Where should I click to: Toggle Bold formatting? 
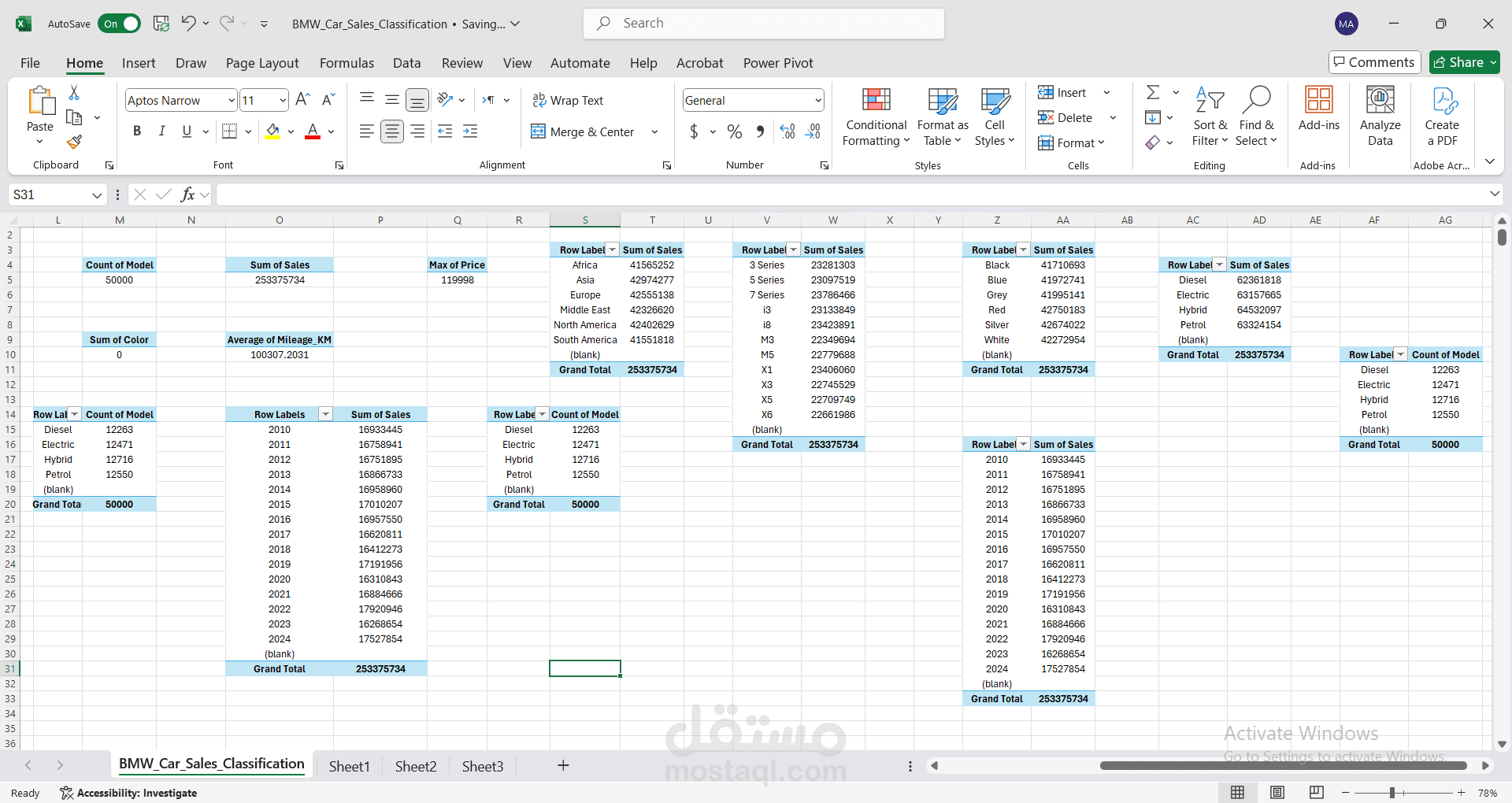(x=137, y=131)
